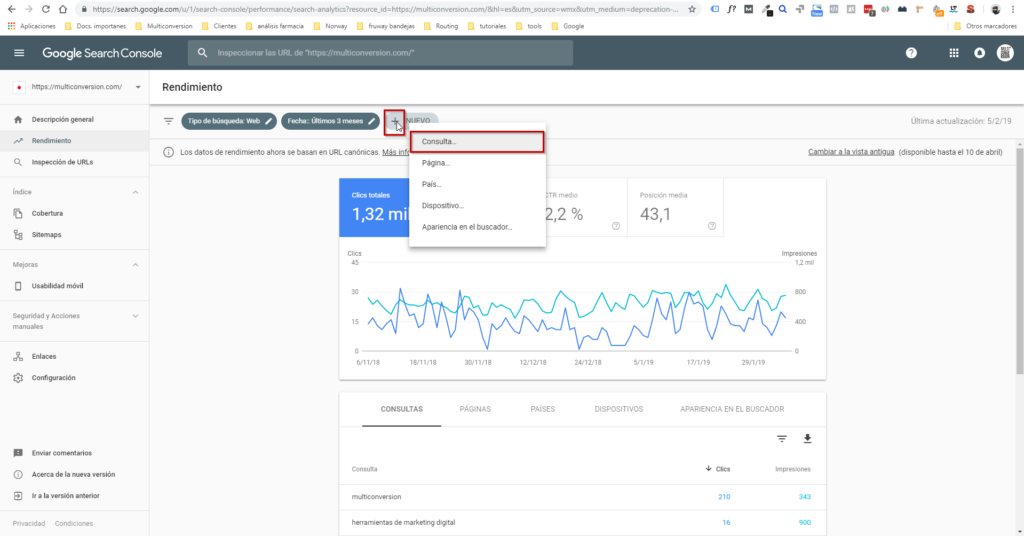The height and width of the screenshot is (536, 1024).
Task: Expand Seguridad y Acciones manuales
Action: [x=135, y=316]
